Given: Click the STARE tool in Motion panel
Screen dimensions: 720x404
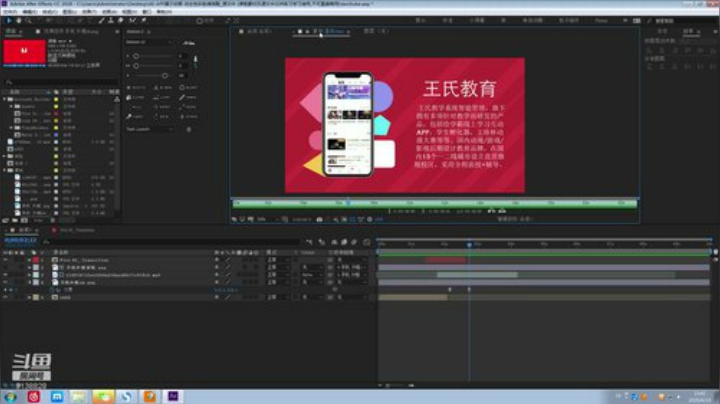Looking at the screenshot, I should click(188, 117).
